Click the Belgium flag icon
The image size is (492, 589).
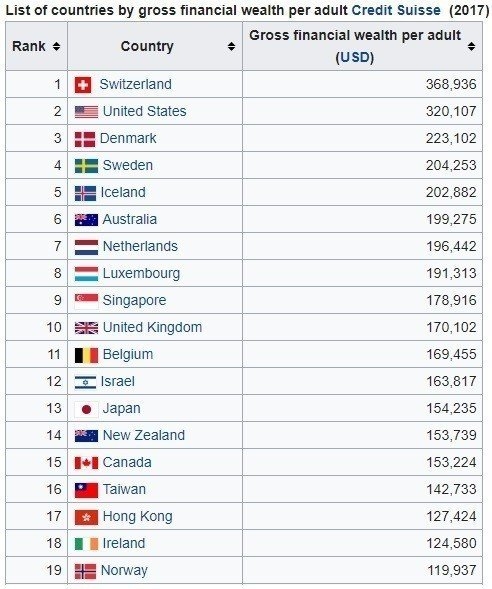click(x=86, y=355)
